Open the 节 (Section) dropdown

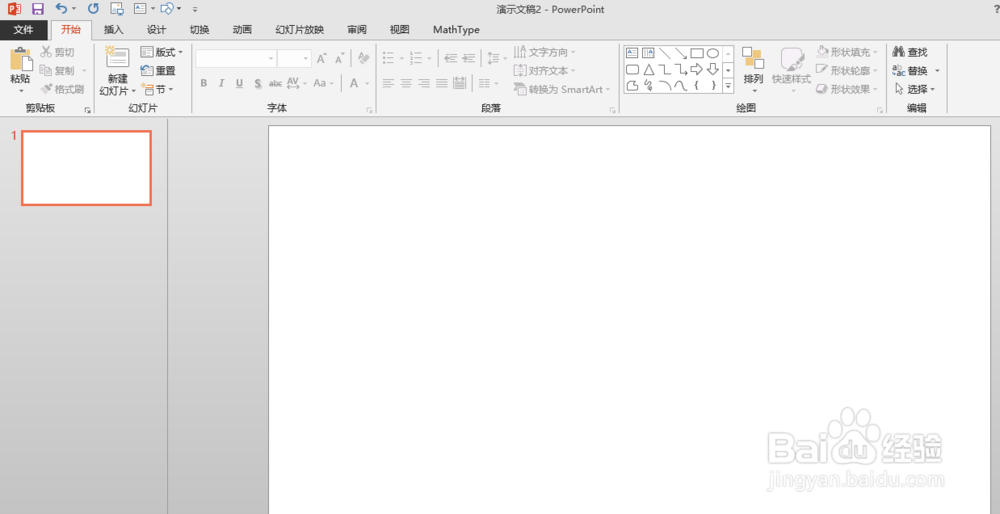click(x=156, y=89)
